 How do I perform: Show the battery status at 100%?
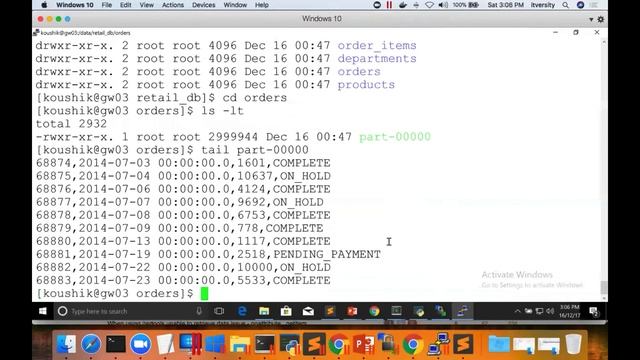pyautogui.click(x=465, y=5)
